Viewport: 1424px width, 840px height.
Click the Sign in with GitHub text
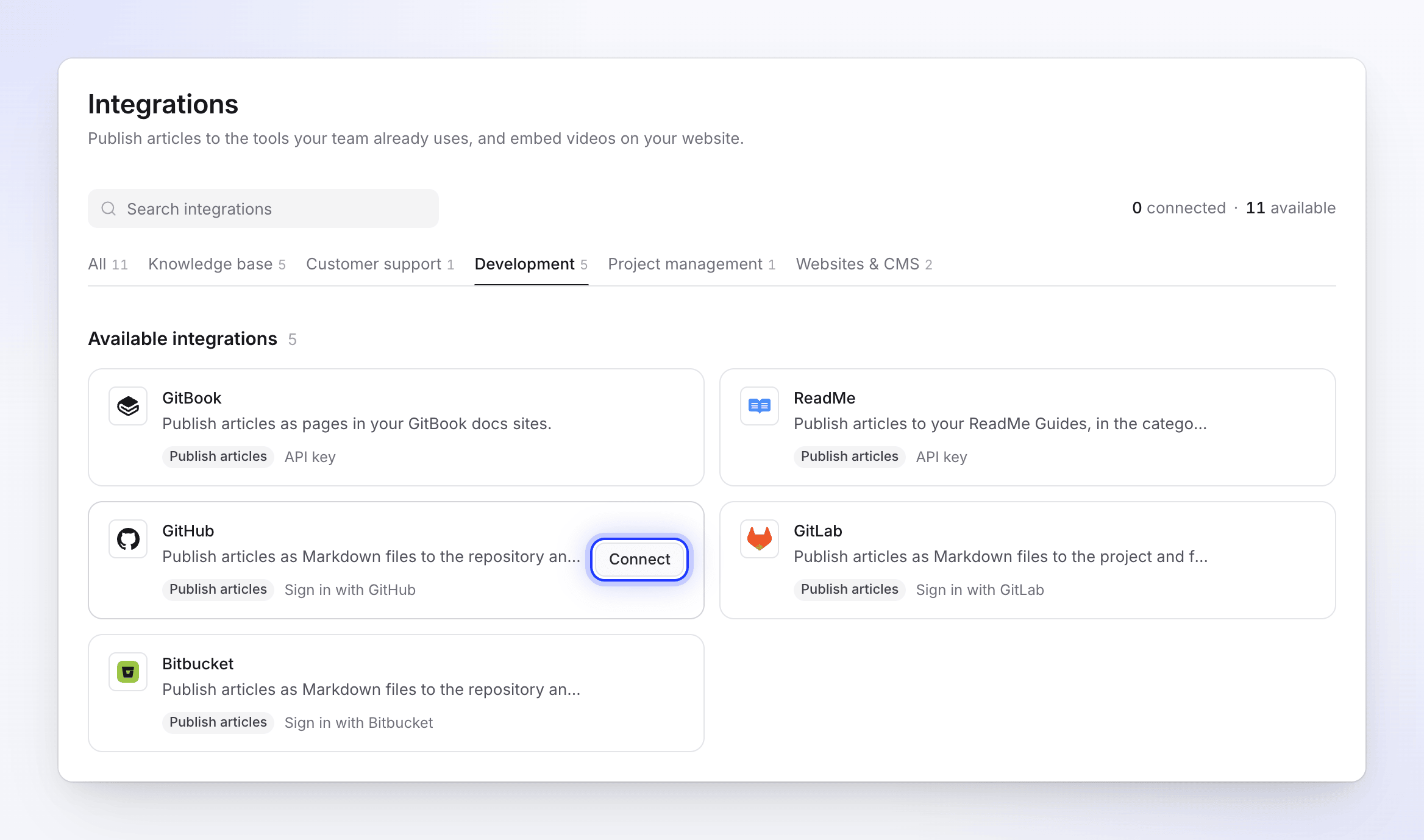[x=350, y=590]
